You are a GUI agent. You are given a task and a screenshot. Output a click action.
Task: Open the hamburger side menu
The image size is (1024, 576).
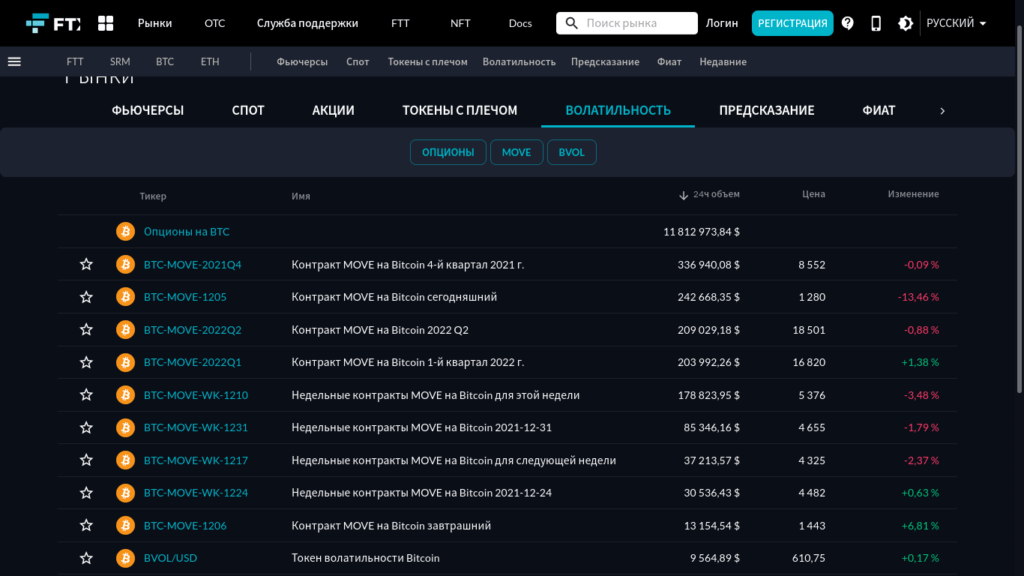tap(14, 61)
